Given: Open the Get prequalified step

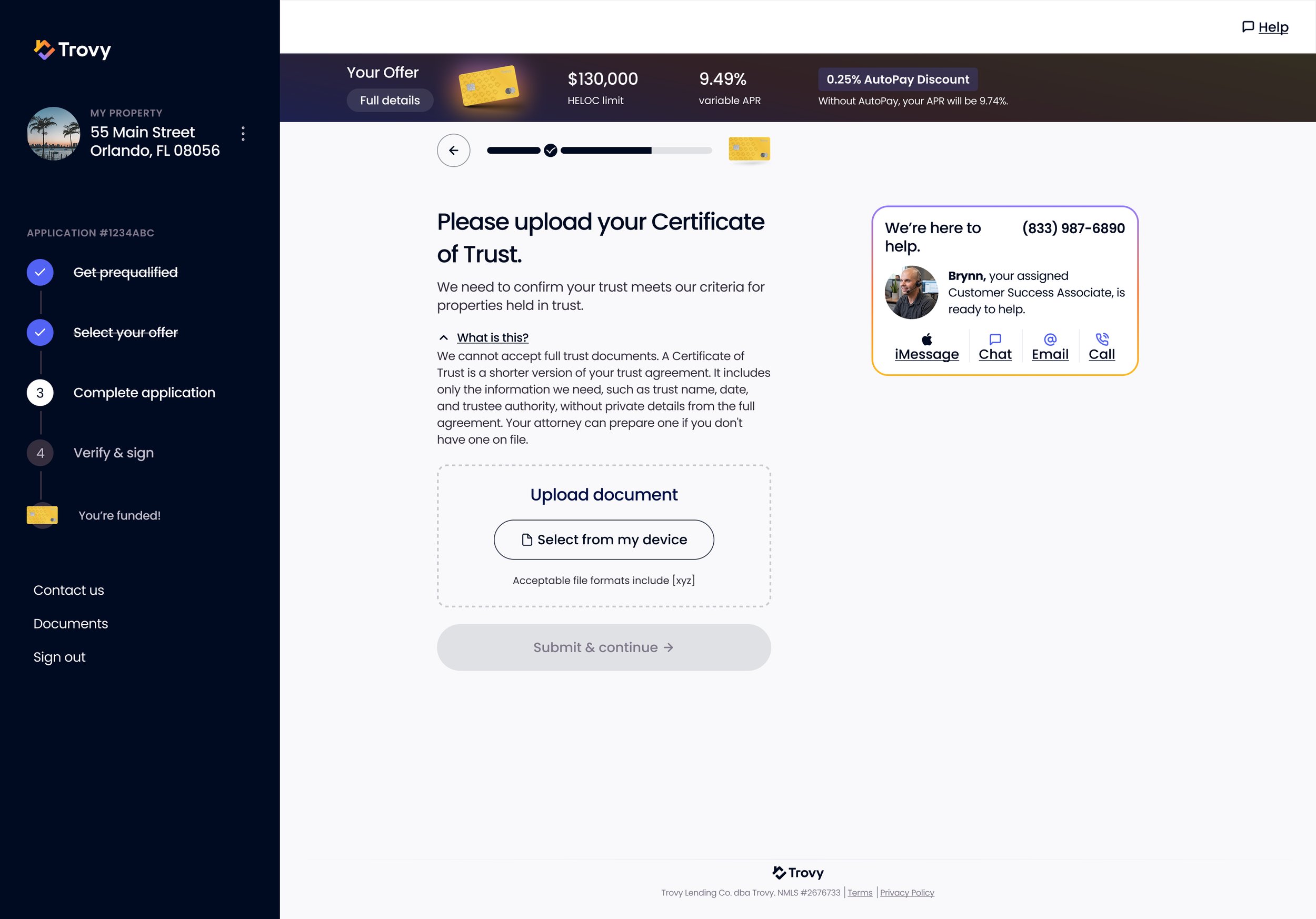Looking at the screenshot, I should tap(125, 272).
